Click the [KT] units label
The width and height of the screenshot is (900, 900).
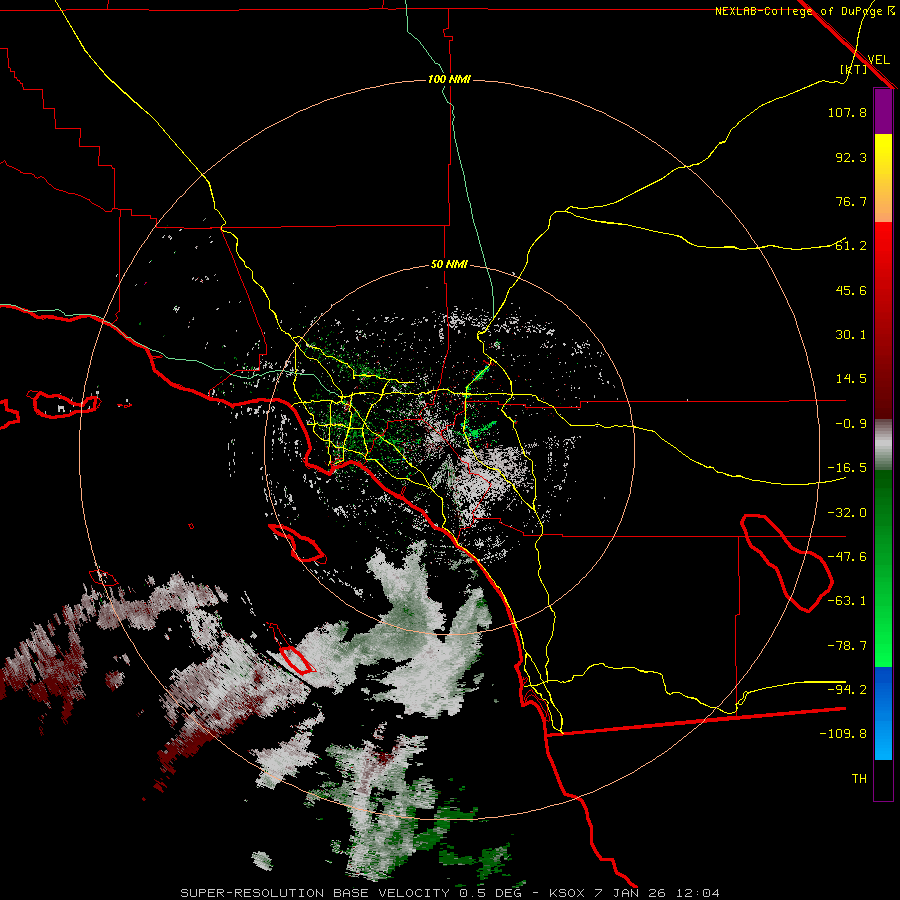853,69
